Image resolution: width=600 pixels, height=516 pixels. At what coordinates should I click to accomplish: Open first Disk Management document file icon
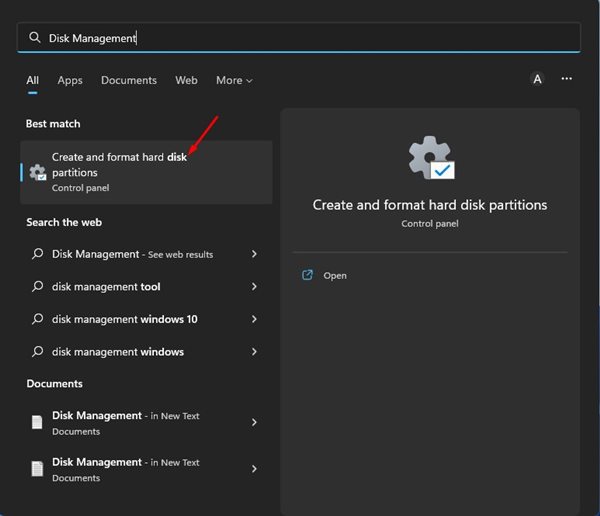(x=37, y=423)
